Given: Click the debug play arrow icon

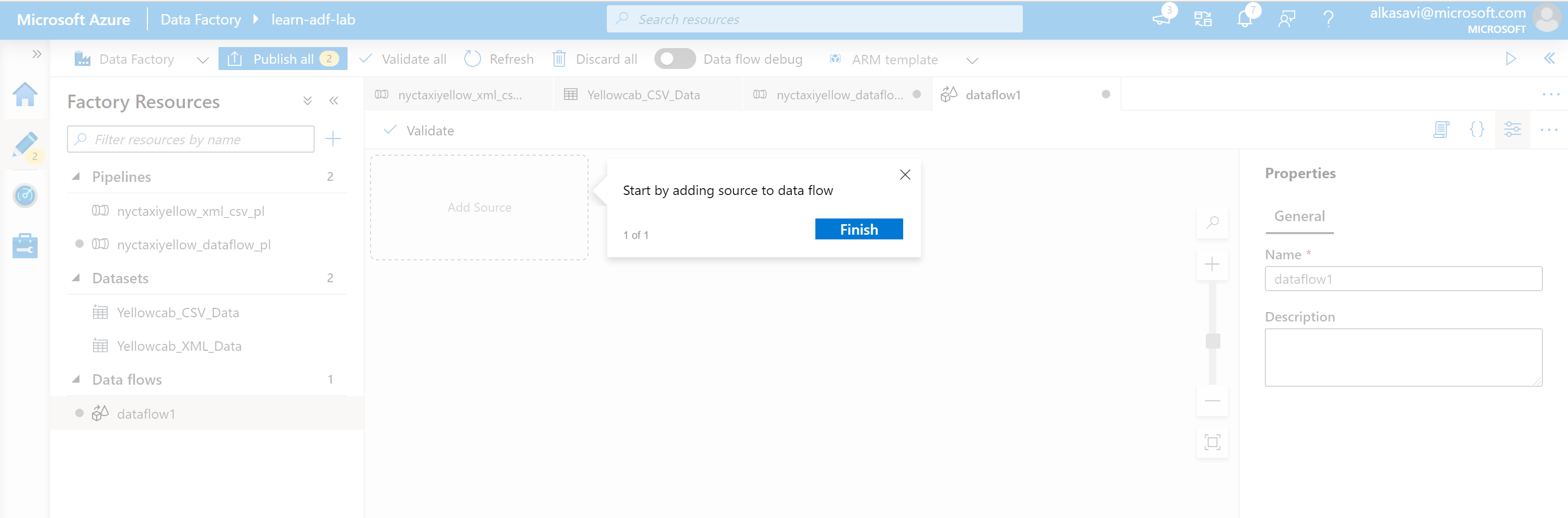Looking at the screenshot, I should (x=1511, y=59).
